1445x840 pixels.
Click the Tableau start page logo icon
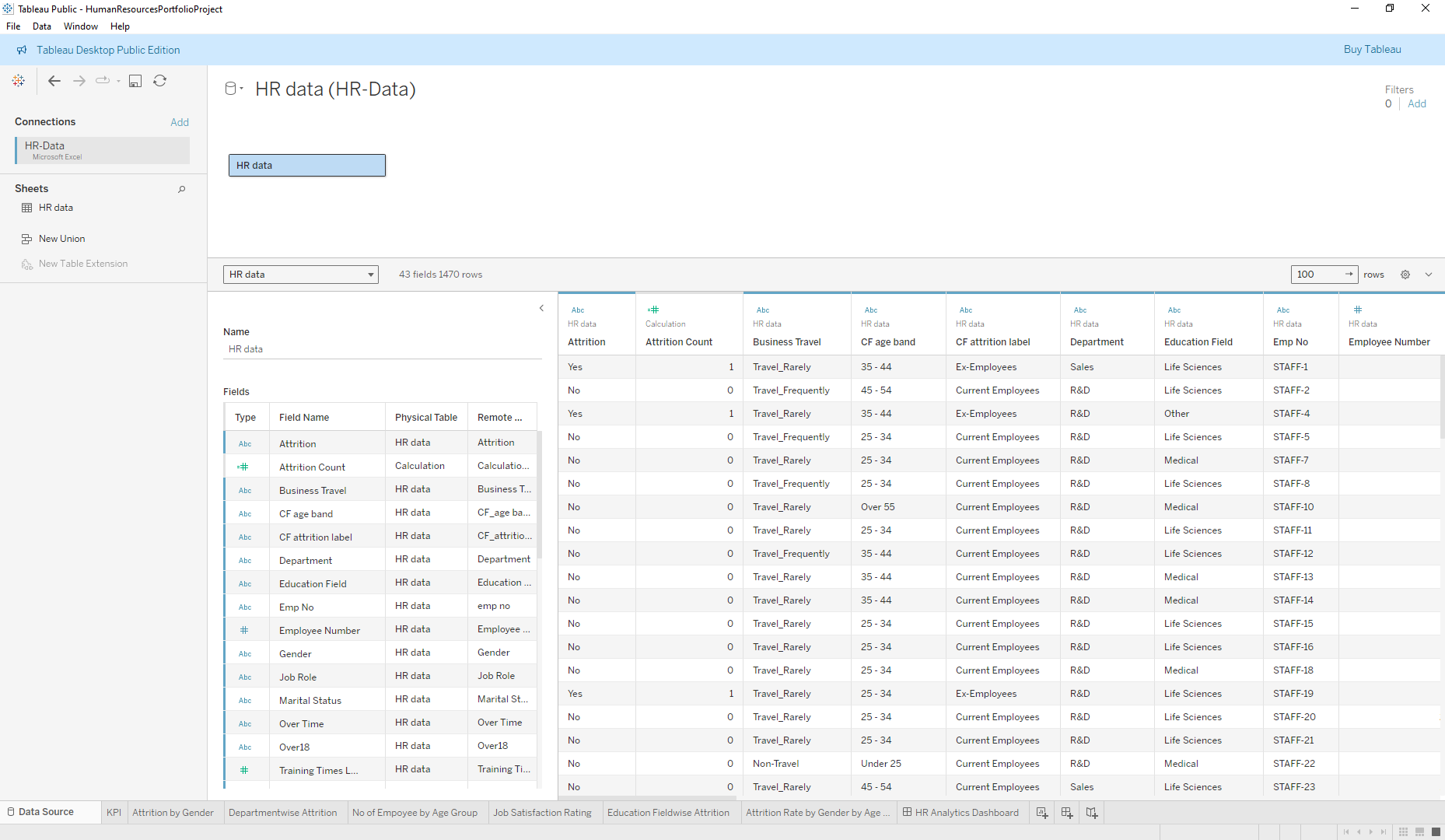coord(19,81)
